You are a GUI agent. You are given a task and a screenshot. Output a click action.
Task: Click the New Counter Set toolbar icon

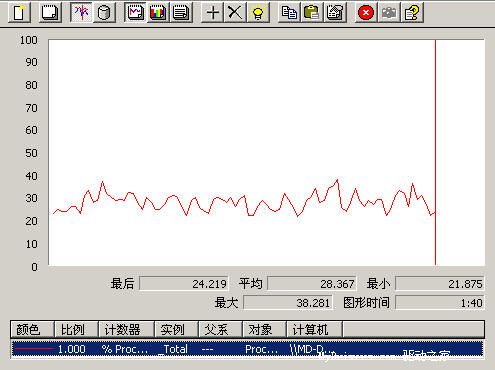click(x=19, y=13)
